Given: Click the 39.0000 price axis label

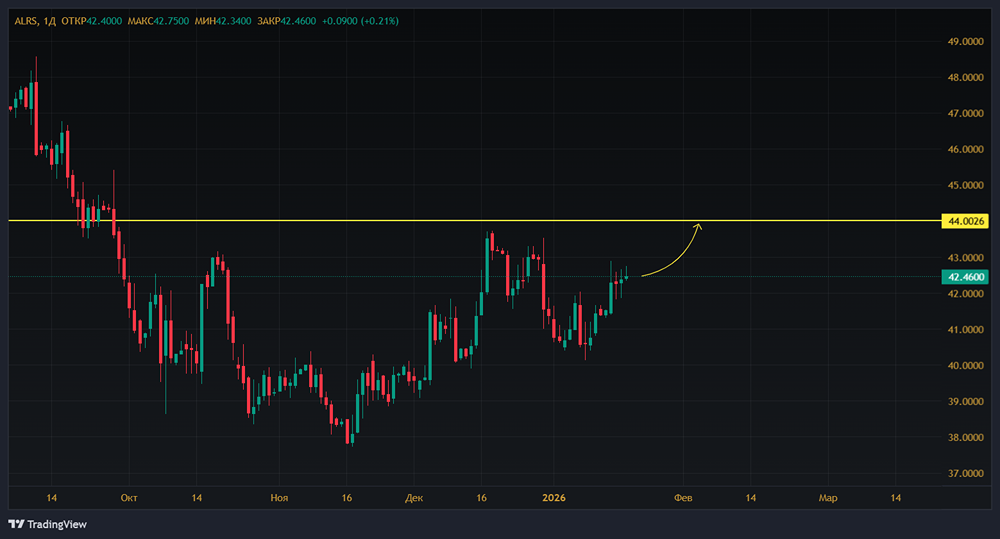Looking at the screenshot, I should 966,402.
